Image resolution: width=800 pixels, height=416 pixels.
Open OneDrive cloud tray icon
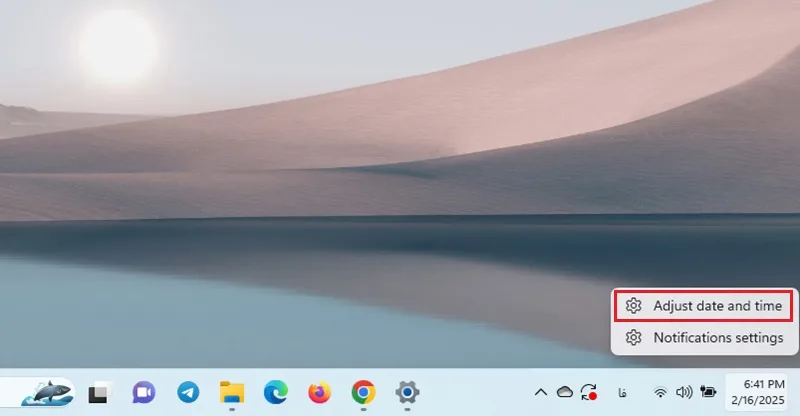coord(565,392)
